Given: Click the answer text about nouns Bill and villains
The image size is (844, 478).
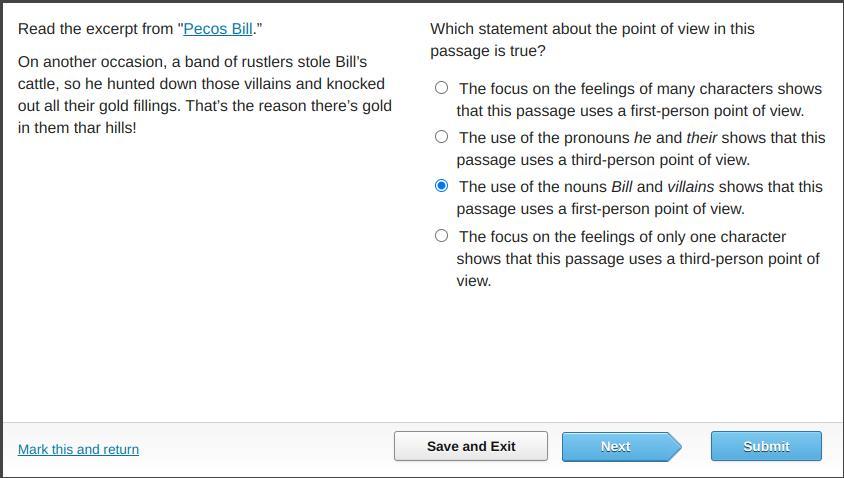Looking at the screenshot, I should coord(639,198).
